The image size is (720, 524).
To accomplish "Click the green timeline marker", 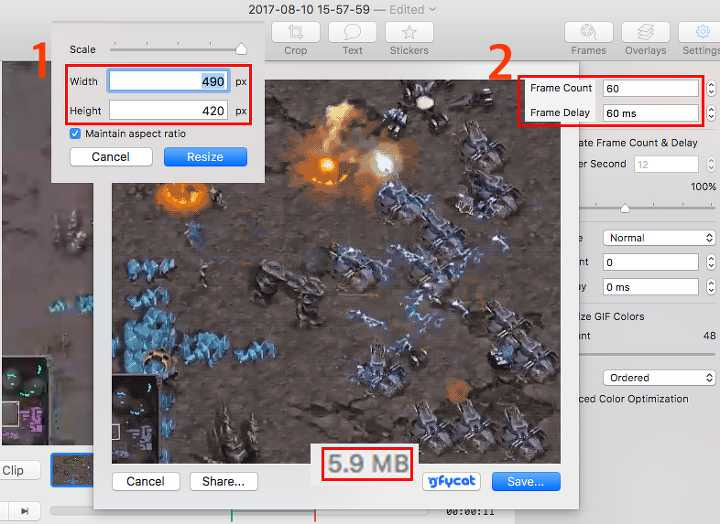I will point(232,516).
